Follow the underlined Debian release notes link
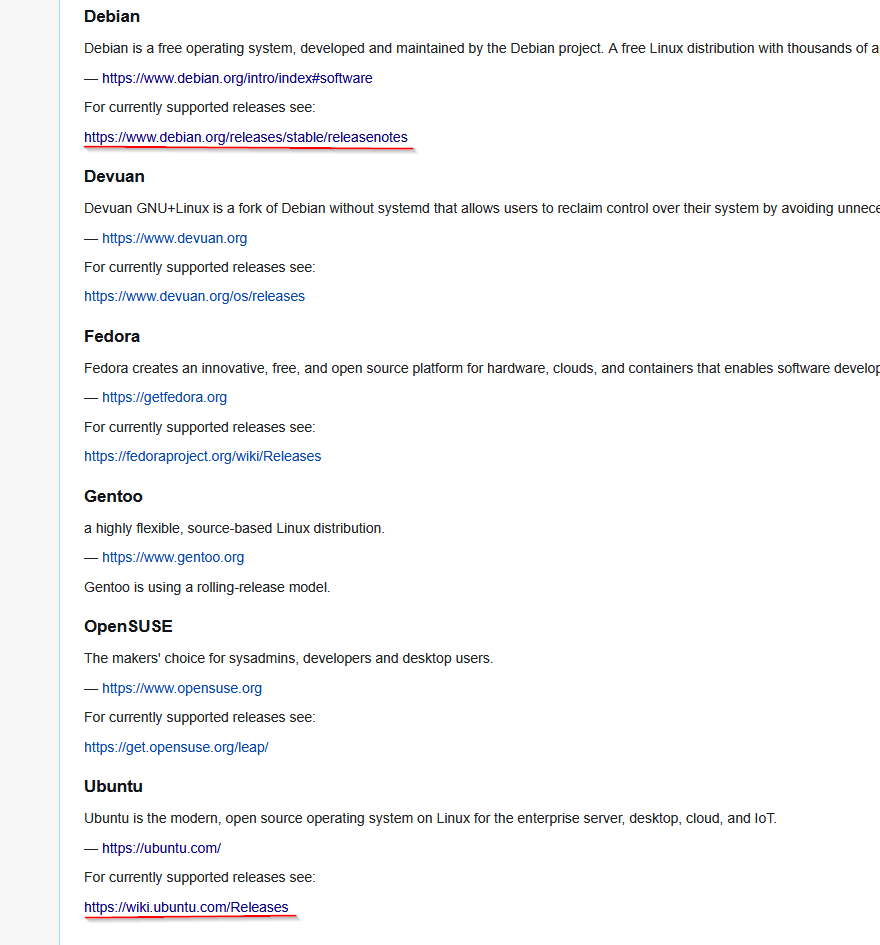The height and width of the screenshot is (945, 880). point(245,137)
